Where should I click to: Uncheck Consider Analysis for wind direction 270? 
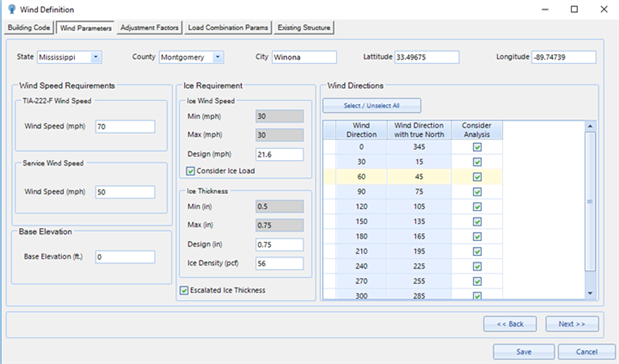477,281
